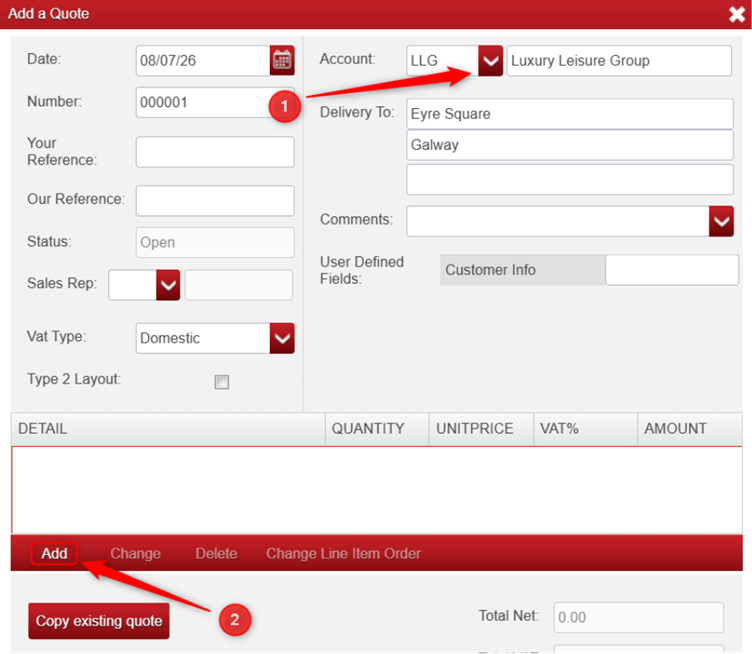Expand the Sales Rep dropdown arrow
The image size is (752, 654).
pos(168,285)
